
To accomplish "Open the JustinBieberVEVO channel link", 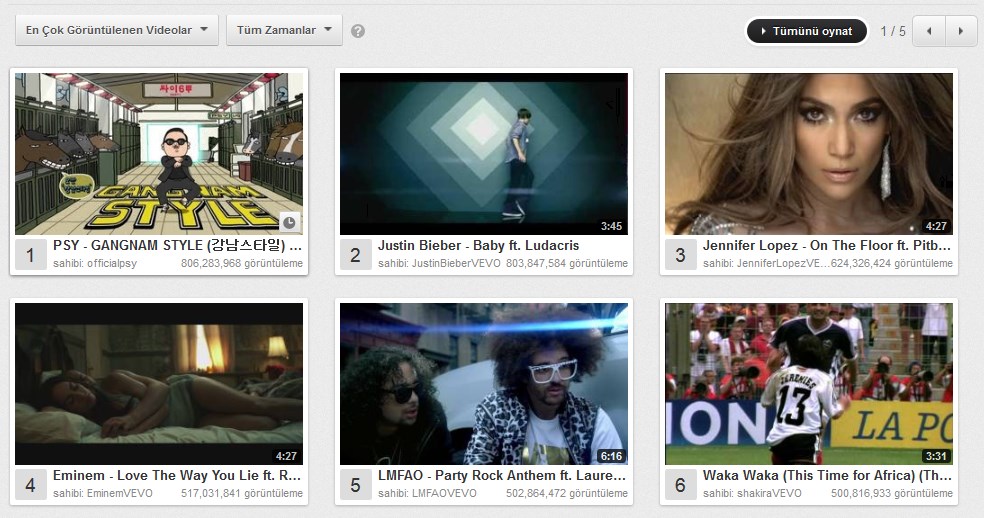I will (x=456, y=263).
